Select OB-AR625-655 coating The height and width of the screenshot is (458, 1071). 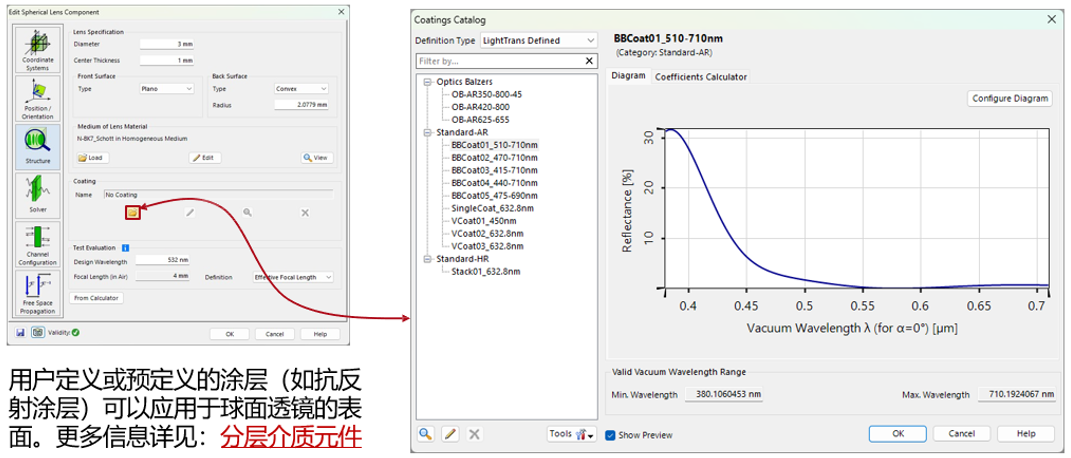coord(480,119)
